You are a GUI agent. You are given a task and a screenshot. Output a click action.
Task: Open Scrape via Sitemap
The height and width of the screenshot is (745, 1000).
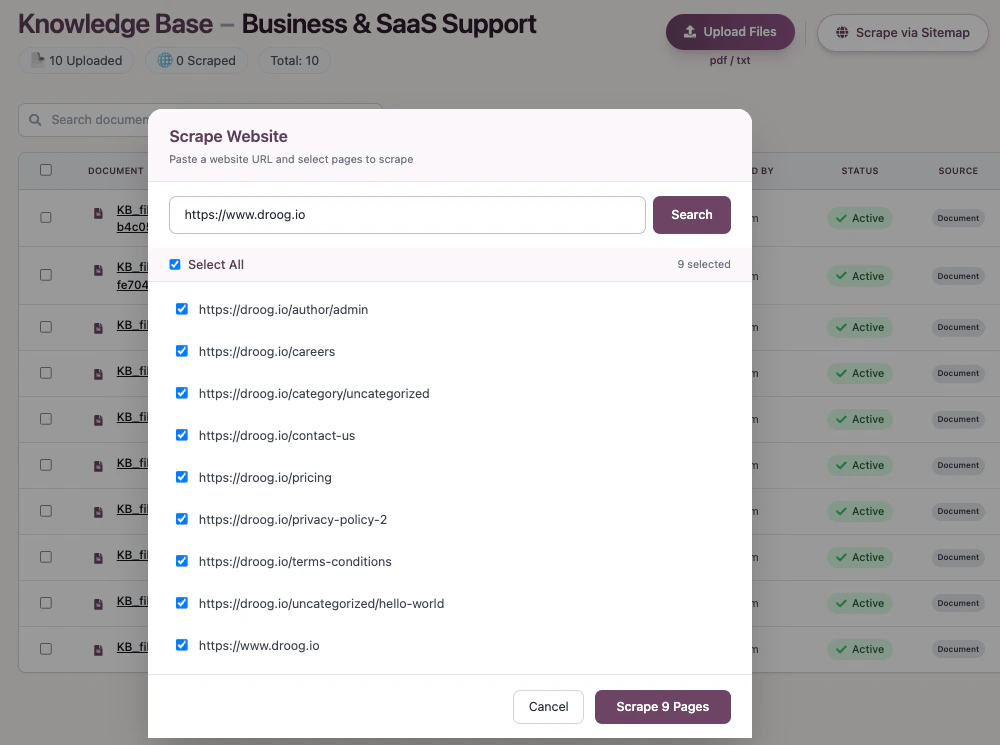pyautogui.click(x=902, y=33)
